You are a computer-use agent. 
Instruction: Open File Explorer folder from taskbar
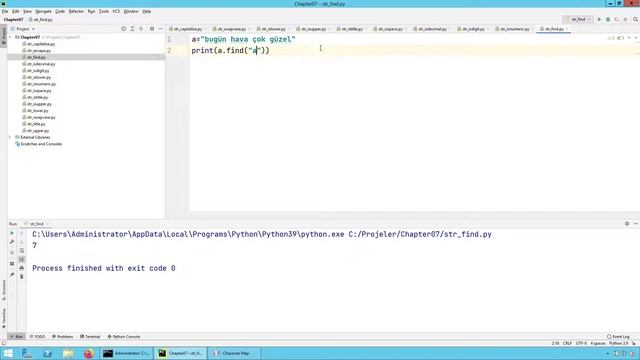[68, 353]
